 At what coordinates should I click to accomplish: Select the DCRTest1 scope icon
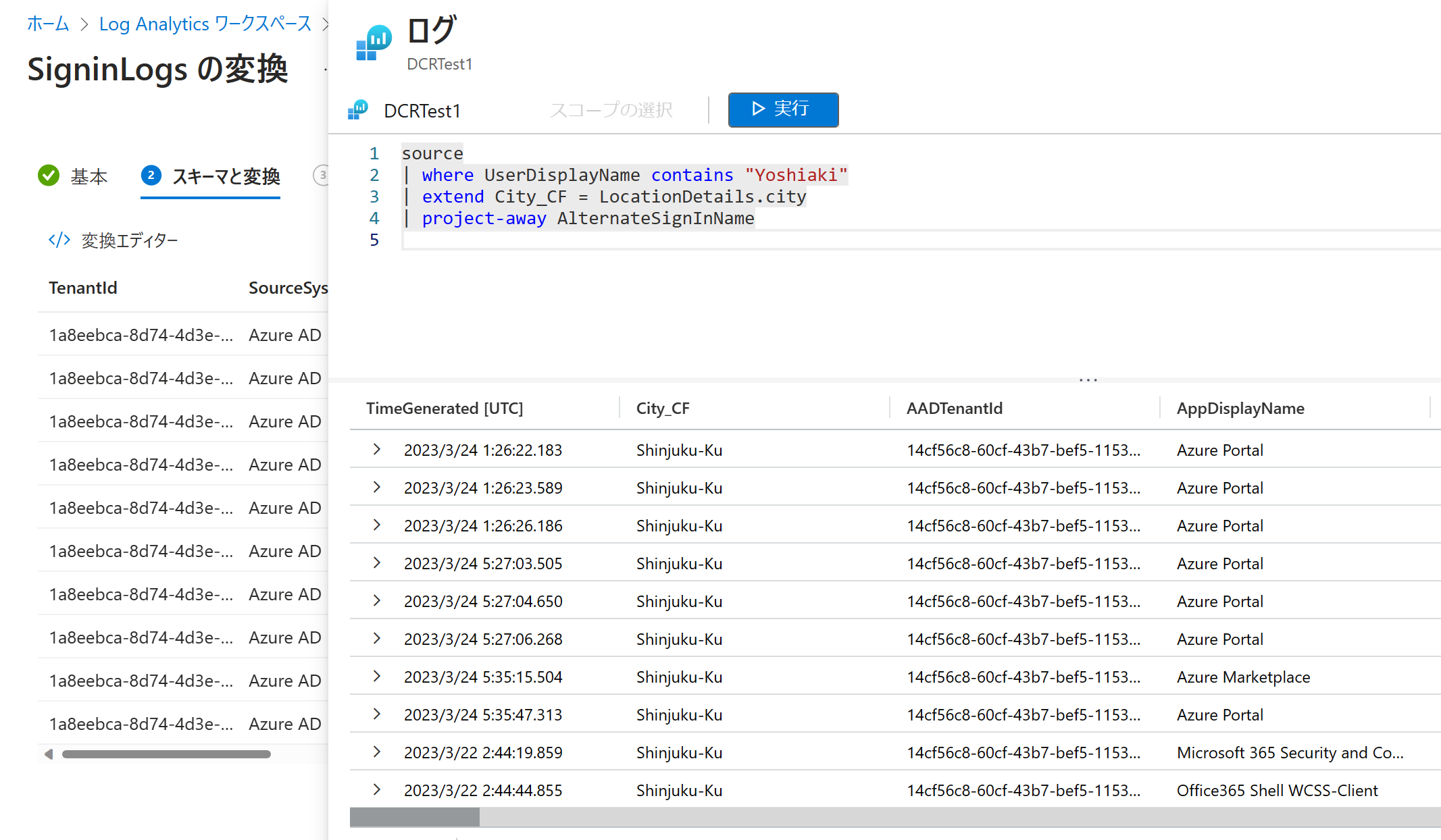click(x=357, y=109)
